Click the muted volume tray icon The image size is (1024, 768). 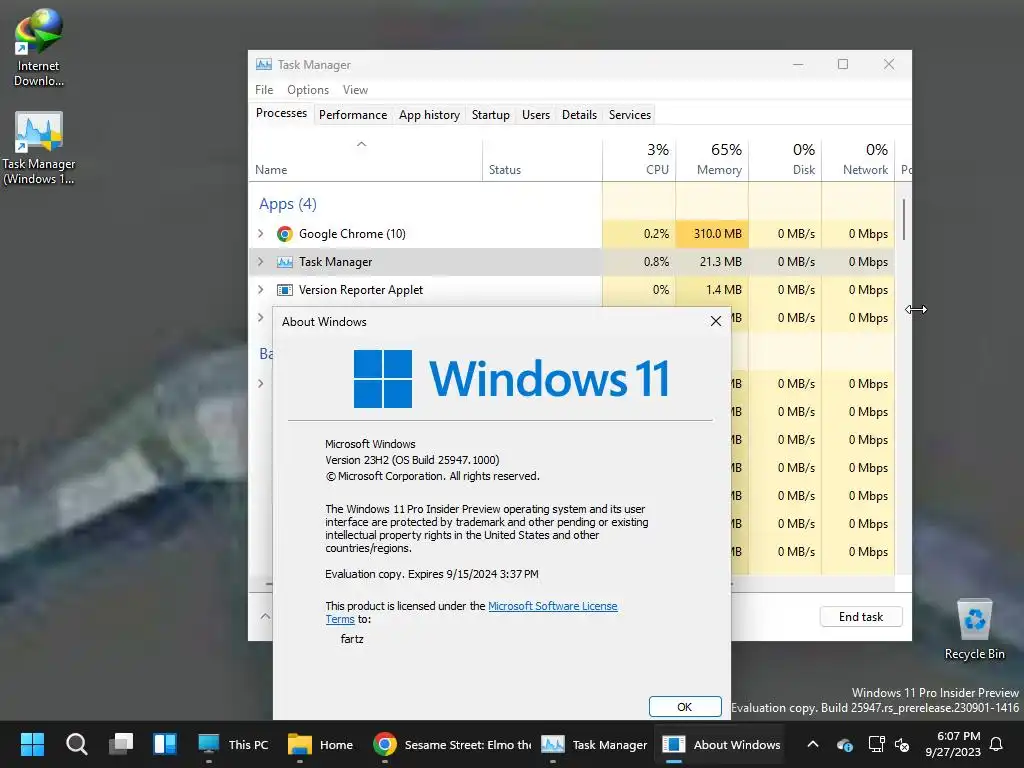click(903, 744)
